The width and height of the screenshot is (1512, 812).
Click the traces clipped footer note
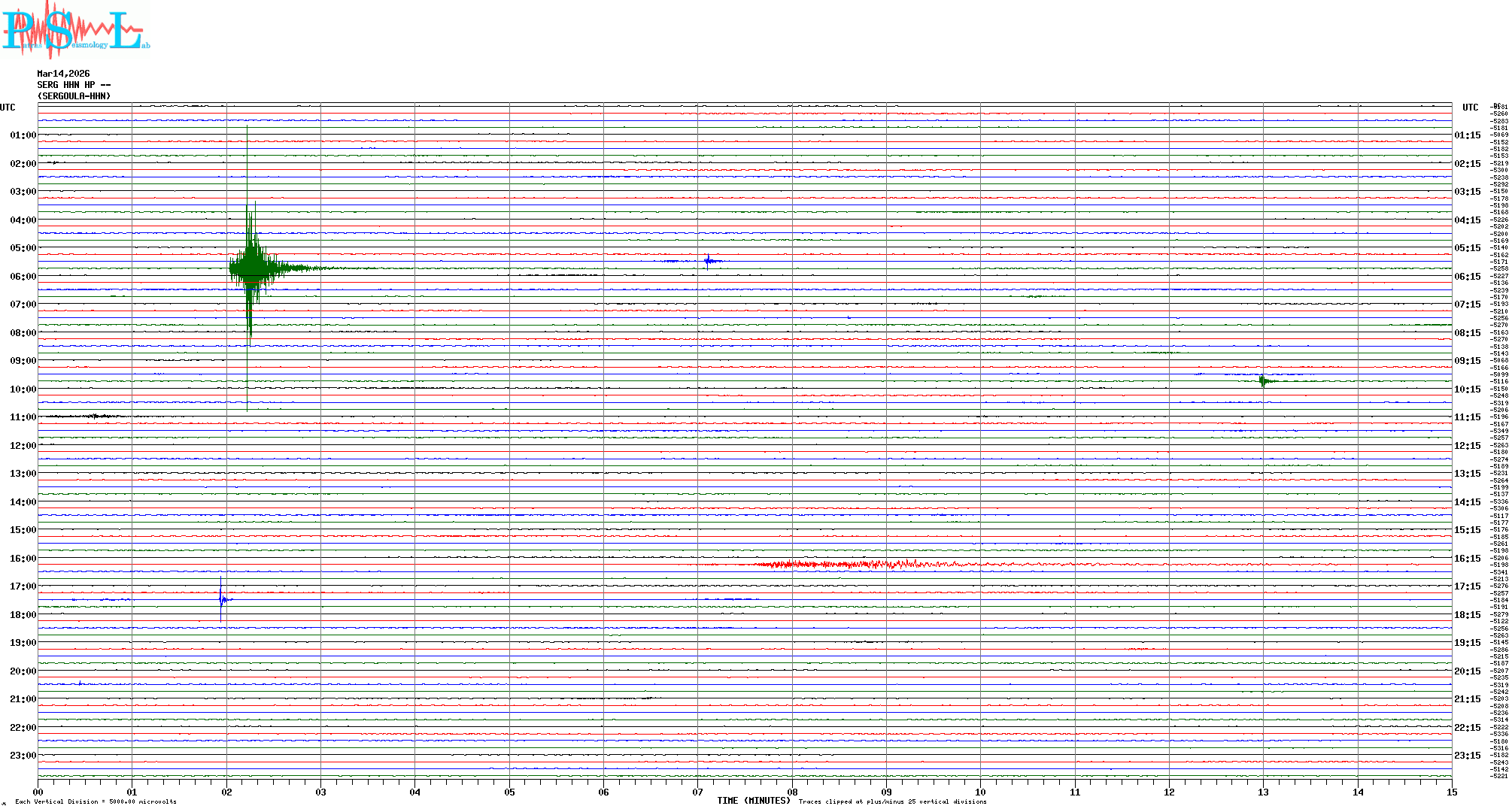(892, 801)
